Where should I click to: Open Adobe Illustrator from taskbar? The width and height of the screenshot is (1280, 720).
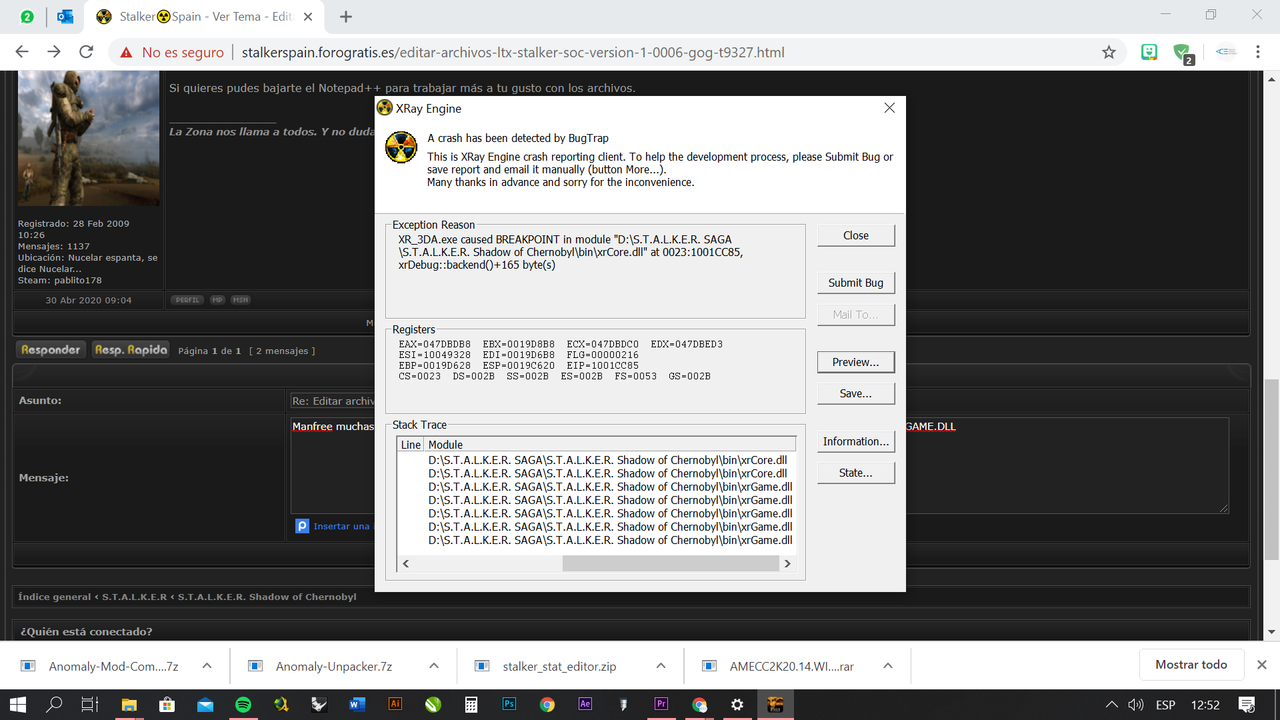click(x=395, y=705)
